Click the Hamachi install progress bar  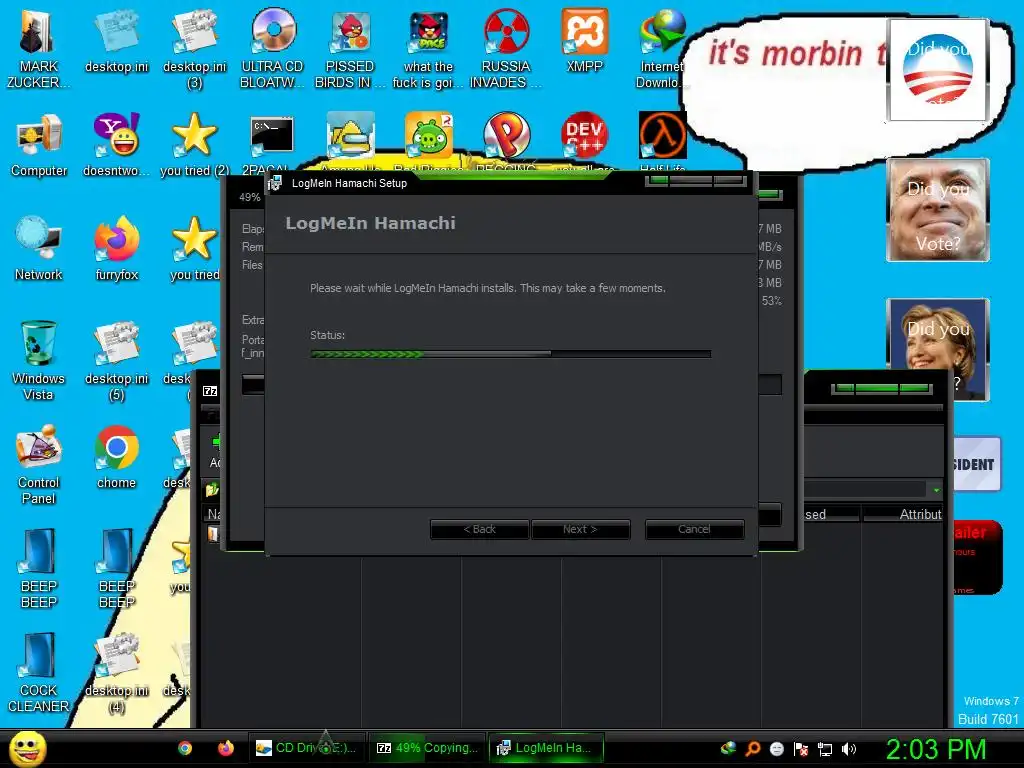511,354
